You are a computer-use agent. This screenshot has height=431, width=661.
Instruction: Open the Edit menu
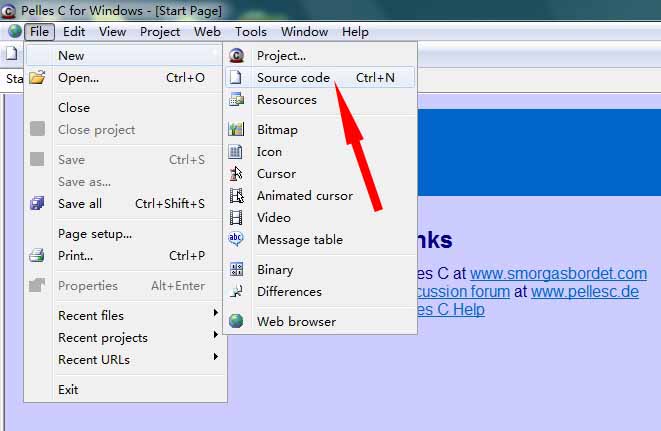[74, 32]
